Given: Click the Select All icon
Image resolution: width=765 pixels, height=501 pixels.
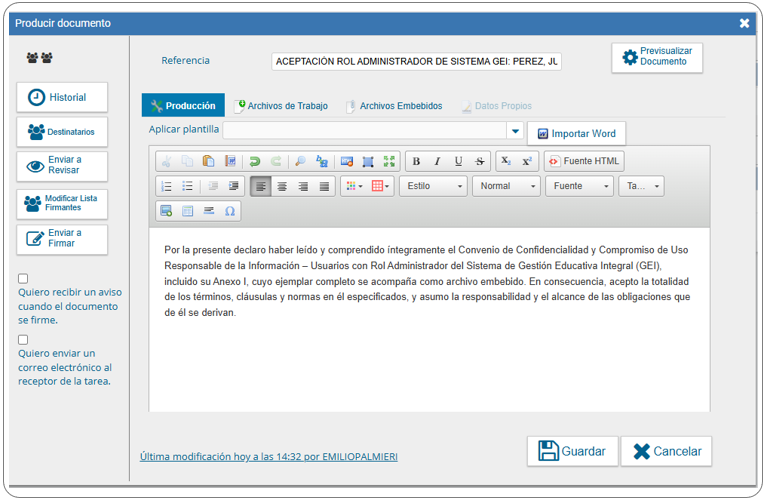Looking at the screenshot, I should pyautogui.click(x=368, y=161).
